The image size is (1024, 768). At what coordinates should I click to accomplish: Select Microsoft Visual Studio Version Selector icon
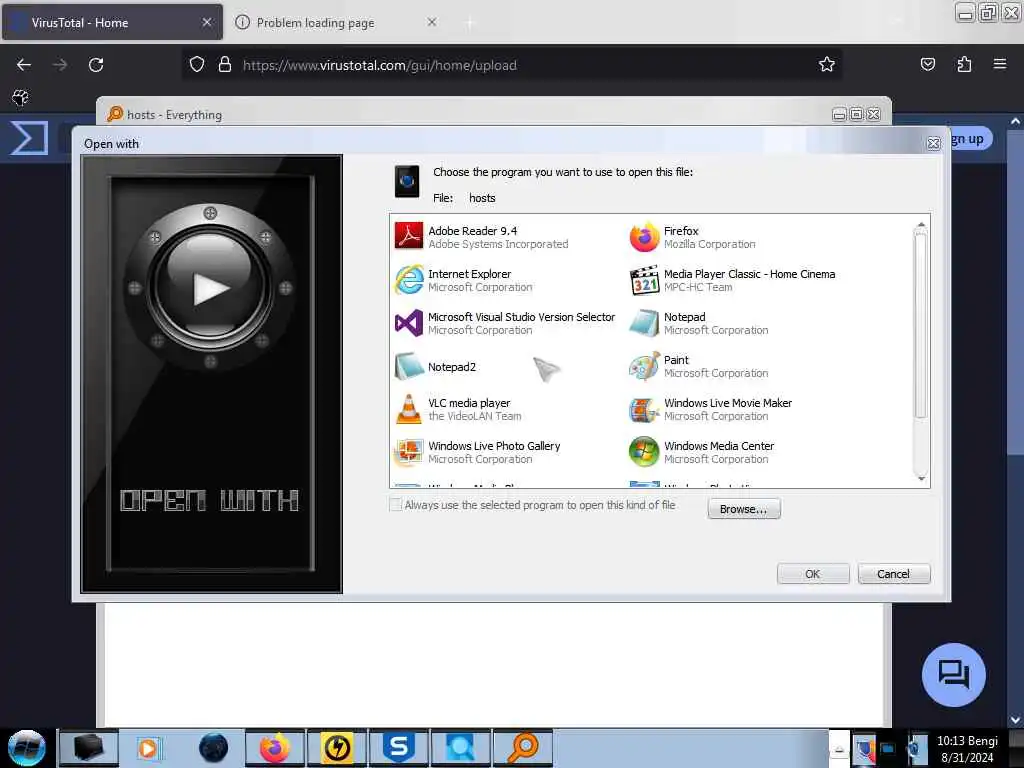[409, 323]
